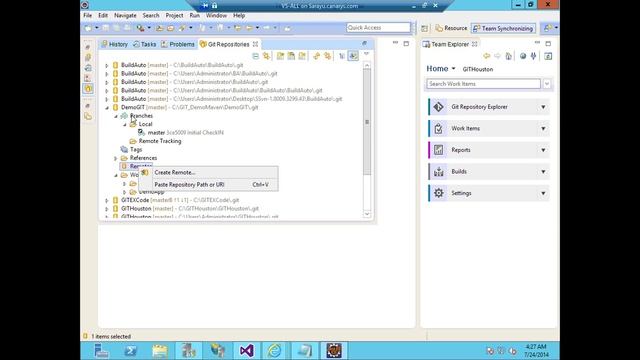This screenshot has width=640, height=360.
Task: Click the Work Items button
Action: (489, 129)
